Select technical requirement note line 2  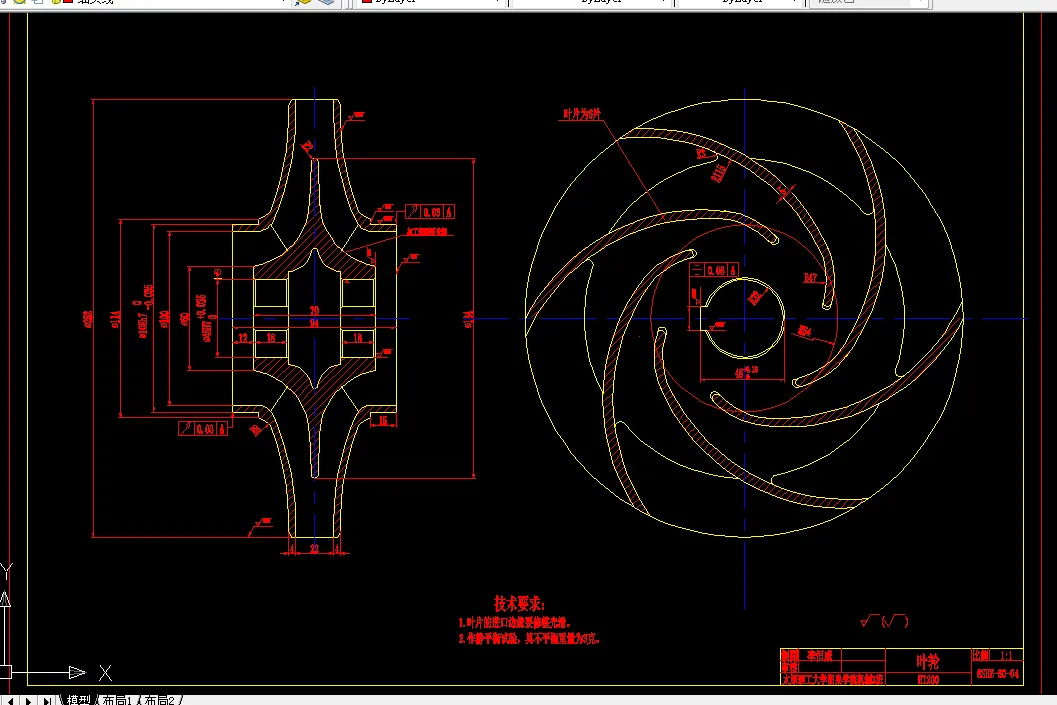[x=529, y=638]
